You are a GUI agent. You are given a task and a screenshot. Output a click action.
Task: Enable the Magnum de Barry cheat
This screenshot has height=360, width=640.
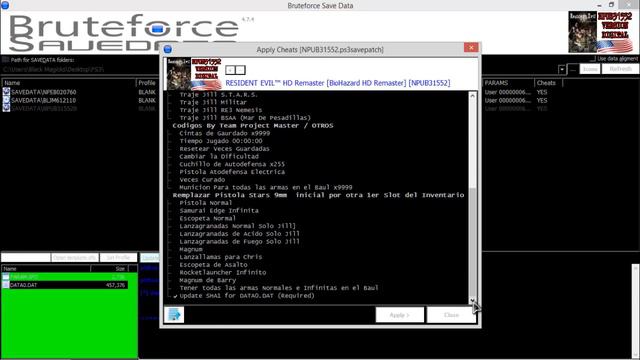click(x=207, y=280)
